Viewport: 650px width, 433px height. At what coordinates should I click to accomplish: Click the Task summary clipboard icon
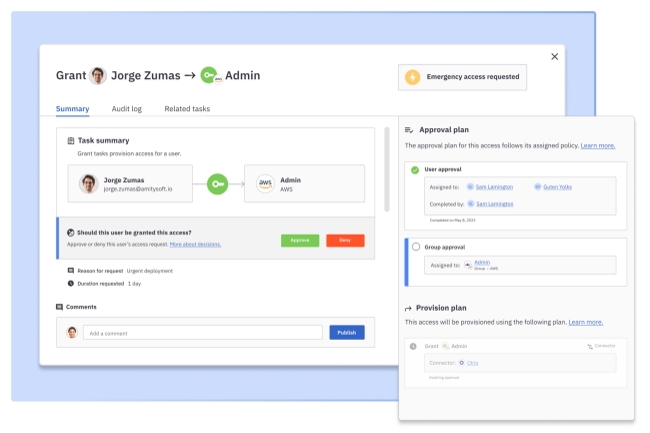click(71, 141)
